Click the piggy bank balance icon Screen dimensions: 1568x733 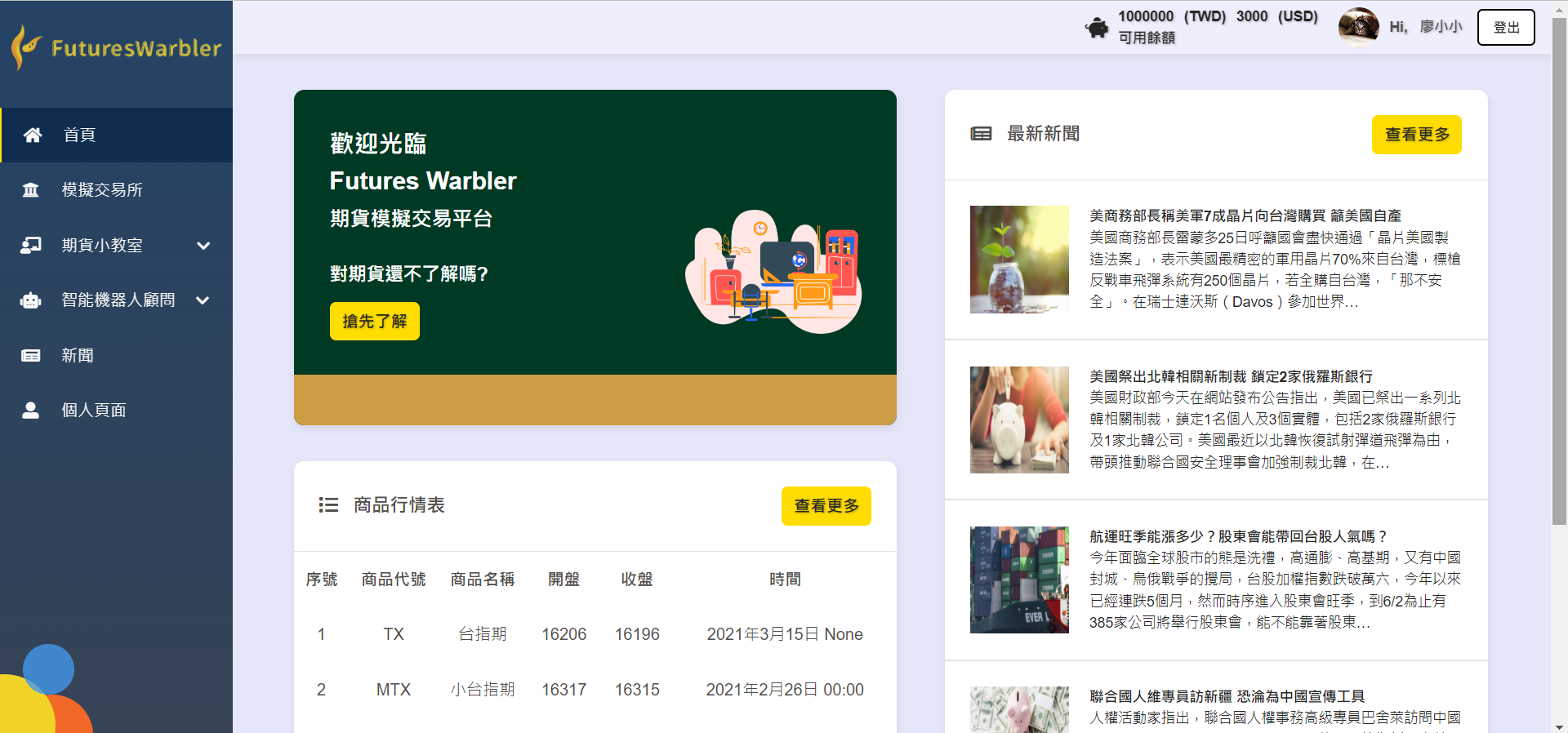point(1097,28)
